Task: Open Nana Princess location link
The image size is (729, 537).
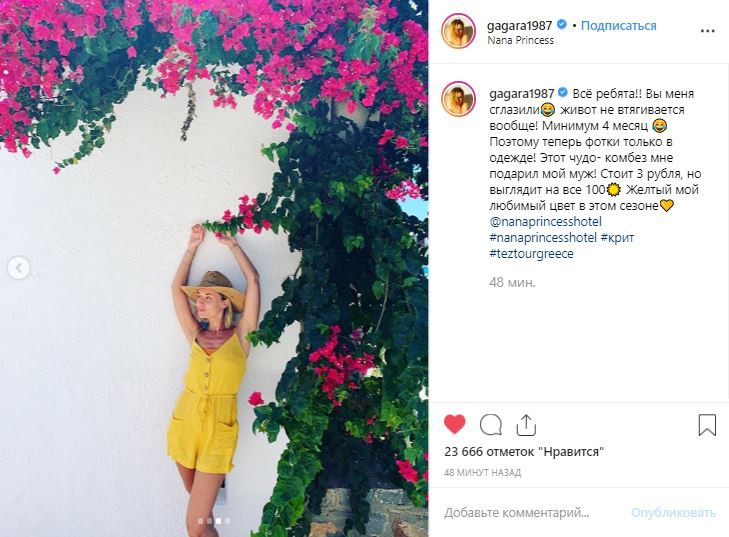Action: point(520,40)
